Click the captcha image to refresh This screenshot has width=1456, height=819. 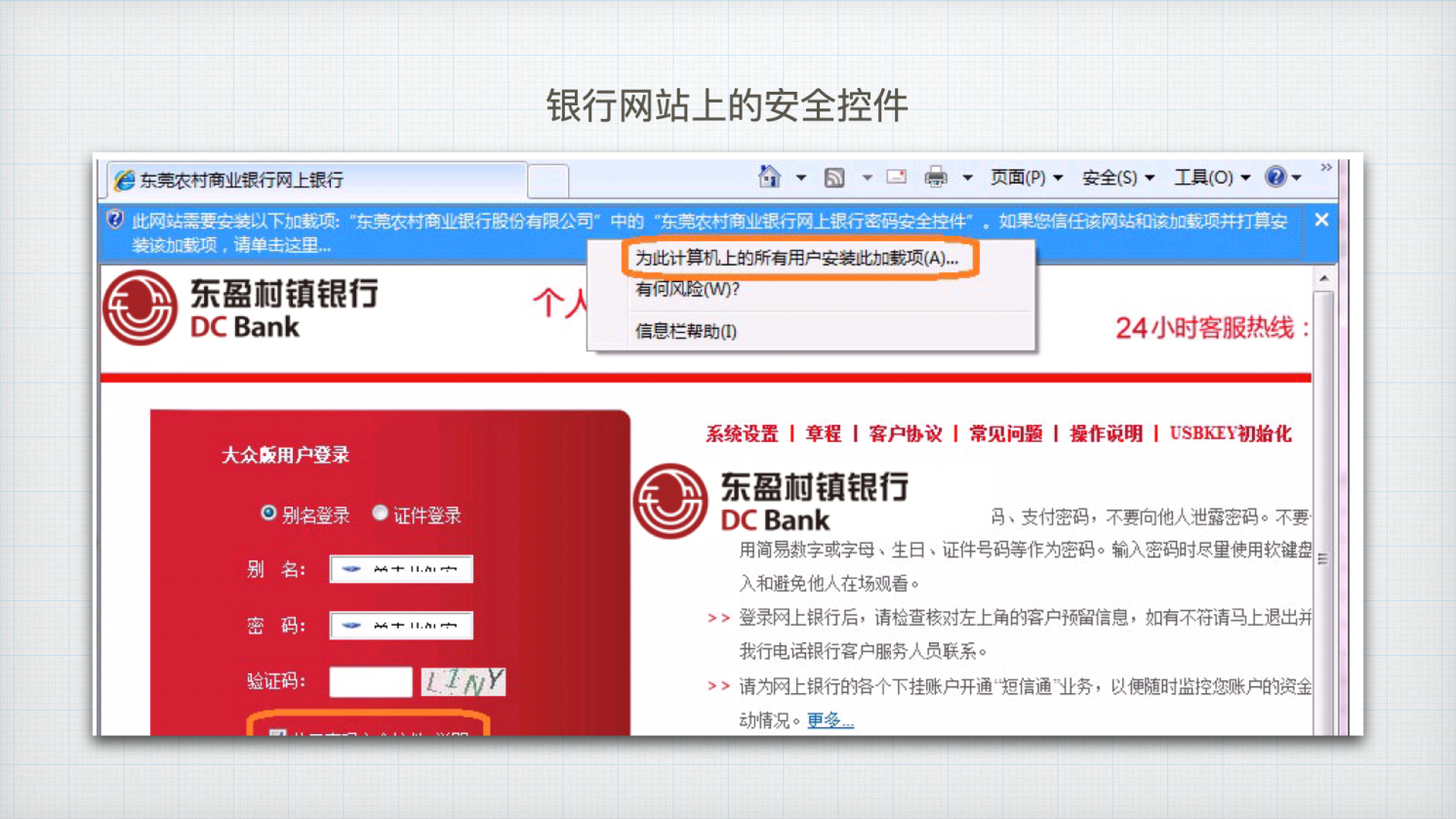[x=464, y=681]
